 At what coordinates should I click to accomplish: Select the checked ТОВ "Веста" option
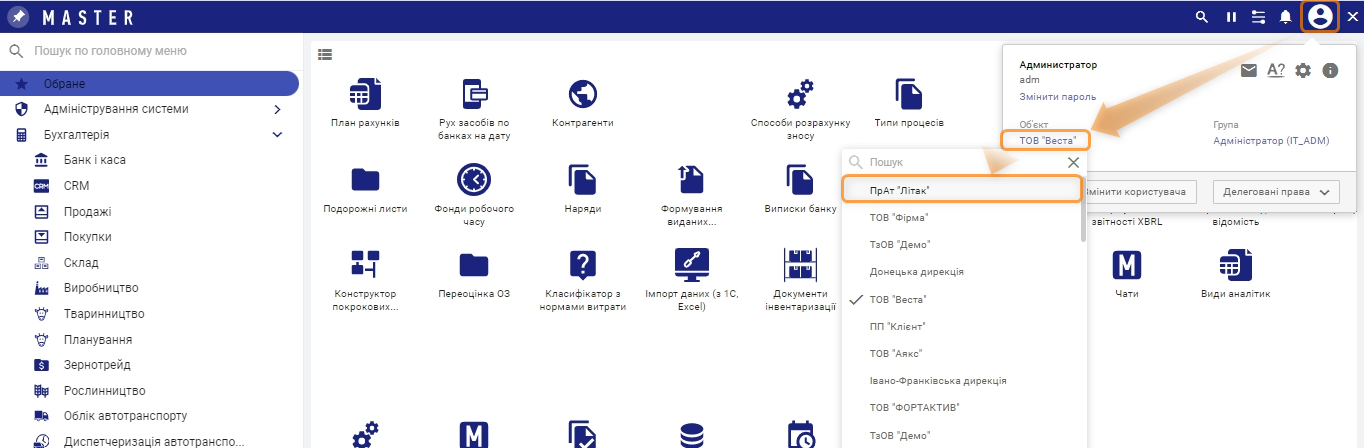coord(898,299)
